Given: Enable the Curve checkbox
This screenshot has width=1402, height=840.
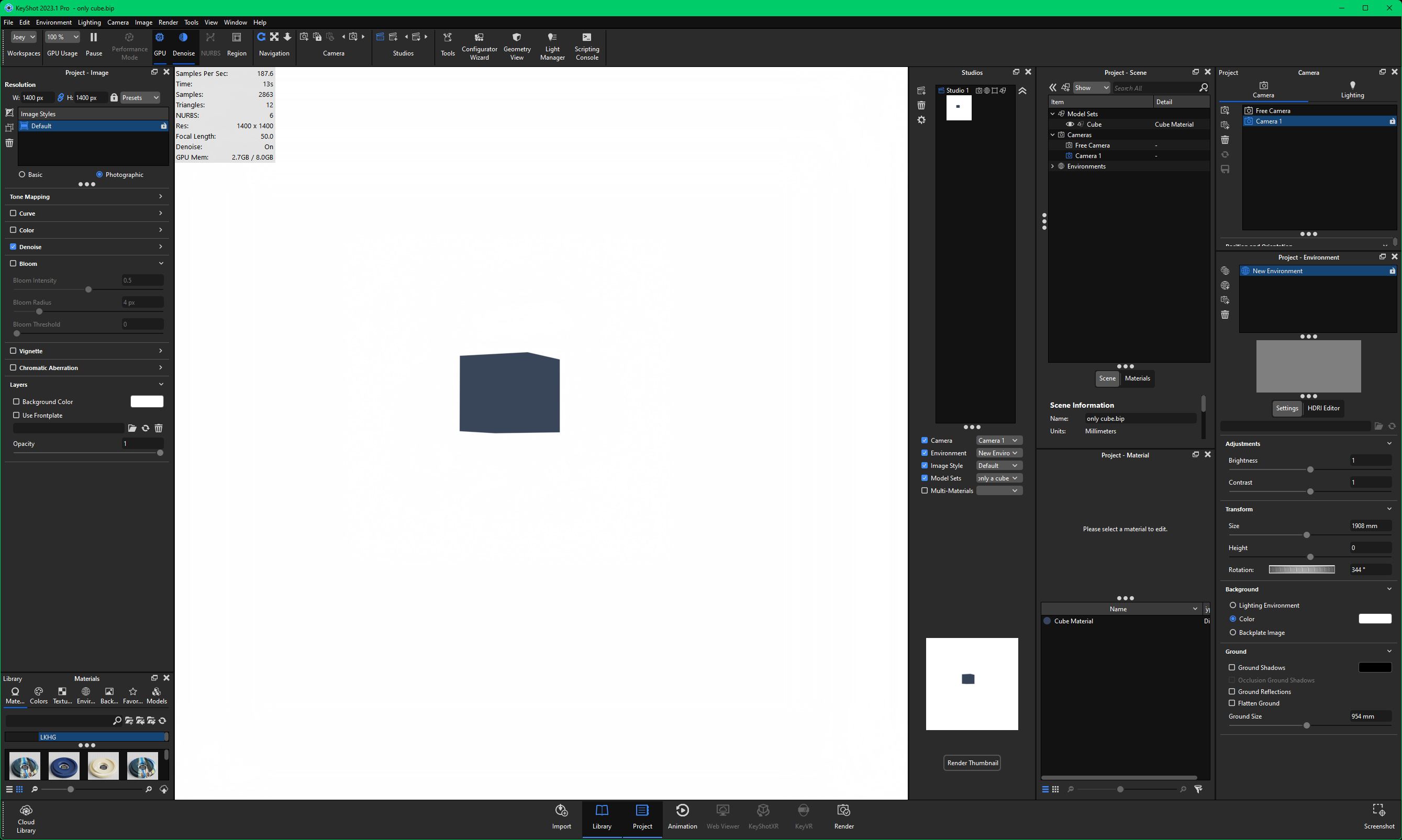Looking at the screenshot, I should 13,214.
